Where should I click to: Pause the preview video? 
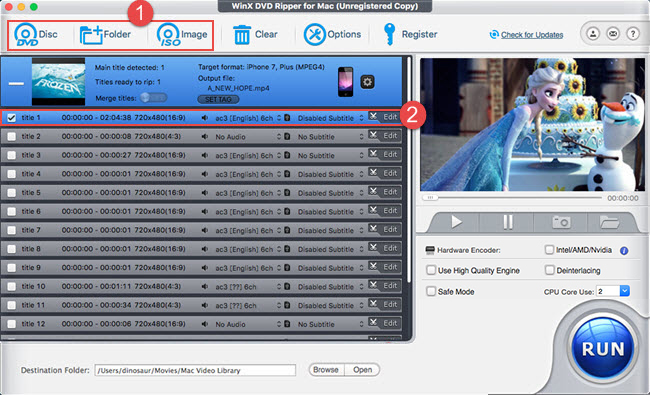pos(508,222)
